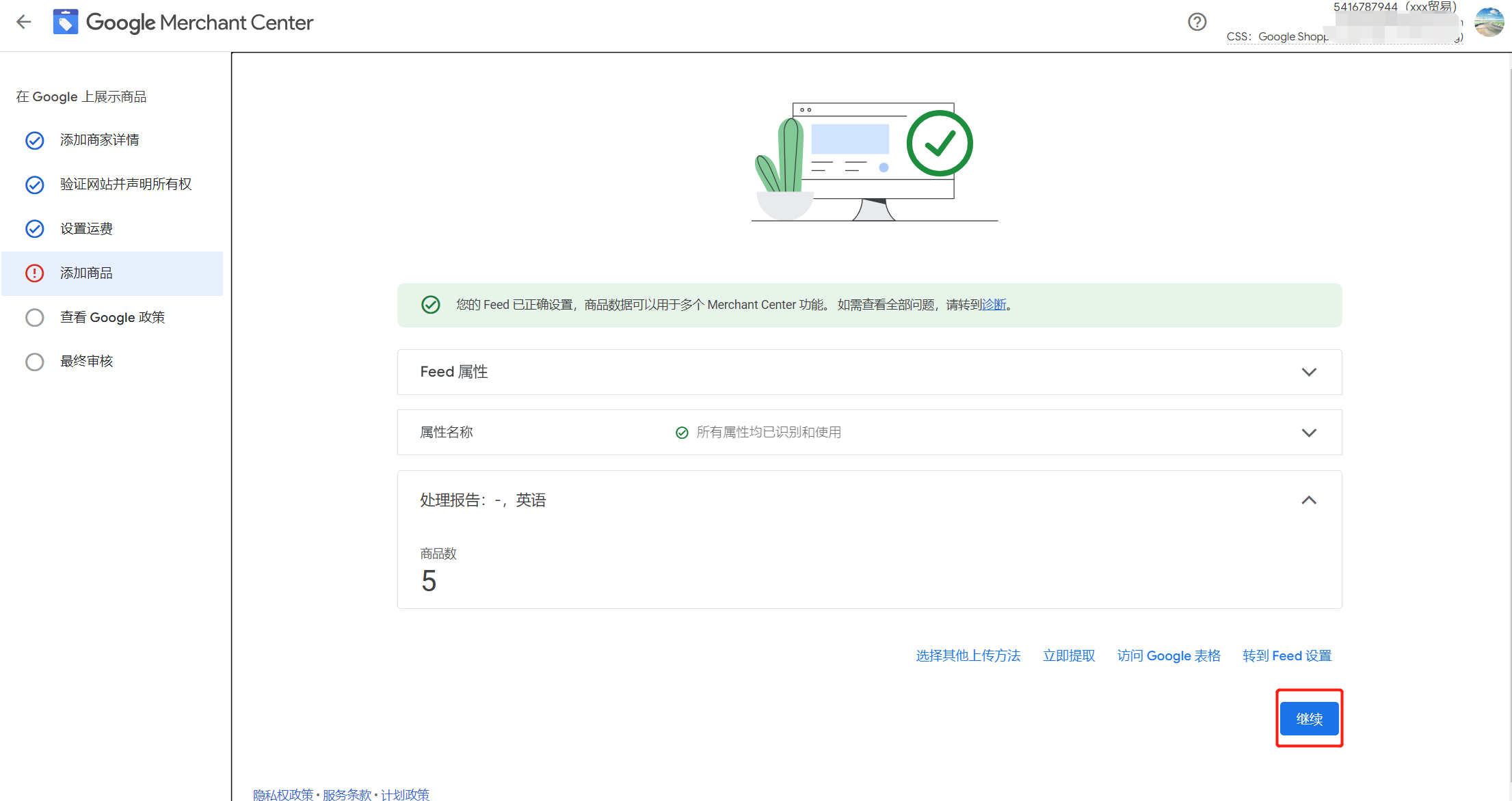The image size is (1512, 801).
Task: Open 计划政策 footer link
Action: pyautogui.click(x=405, y=794)
